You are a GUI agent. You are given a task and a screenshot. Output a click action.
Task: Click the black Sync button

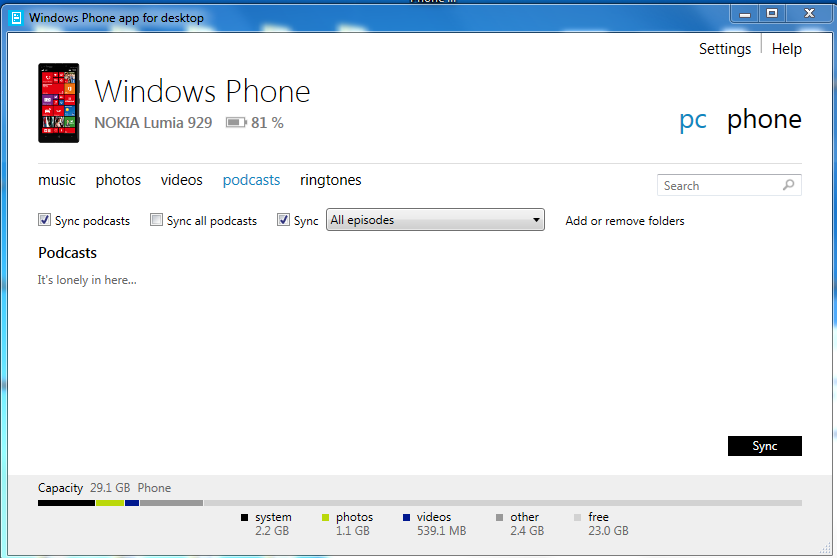point(764,446)
